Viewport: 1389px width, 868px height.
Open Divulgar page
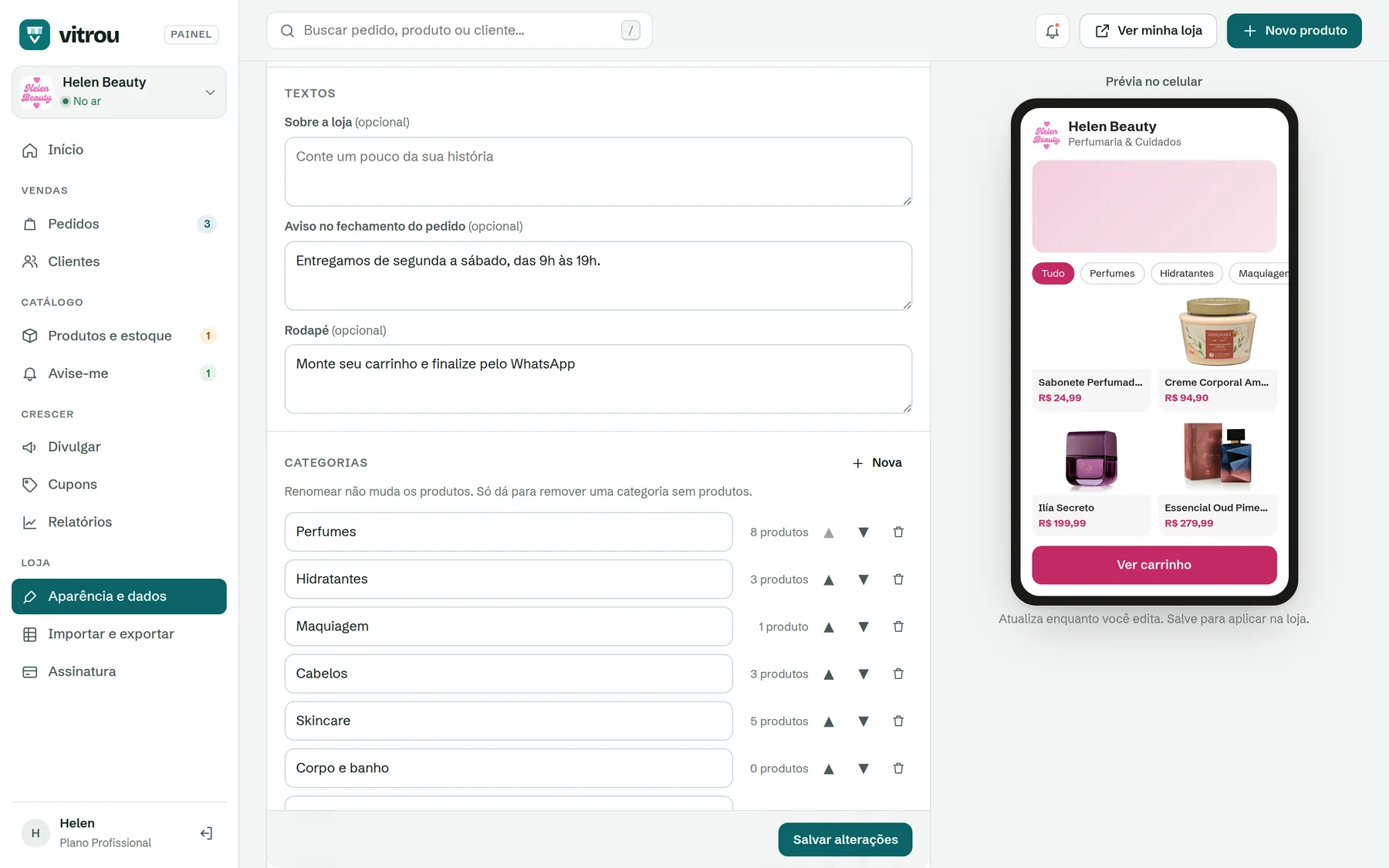click(x=119, y=447)
